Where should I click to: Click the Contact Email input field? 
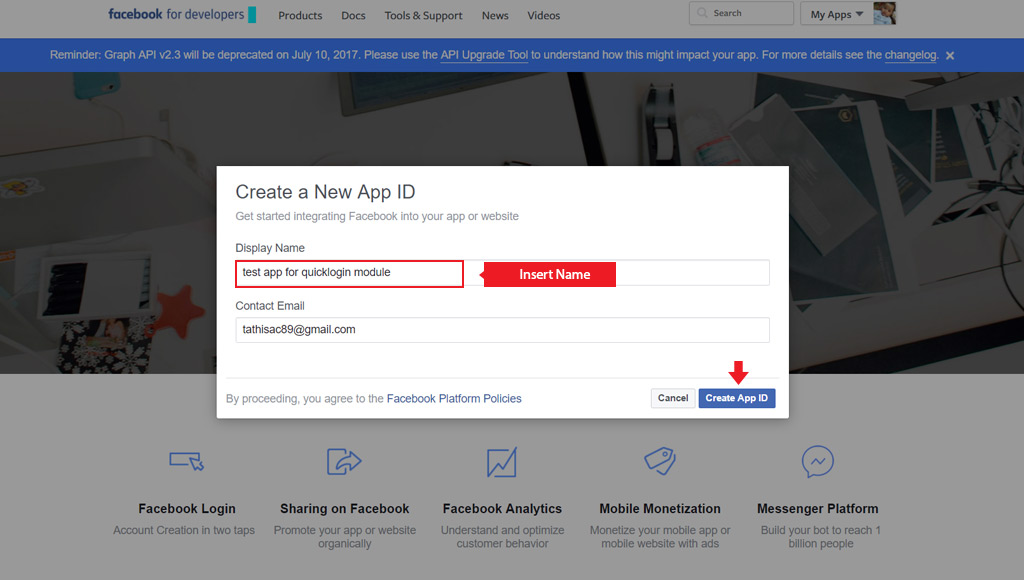click(x=502, y=330)
